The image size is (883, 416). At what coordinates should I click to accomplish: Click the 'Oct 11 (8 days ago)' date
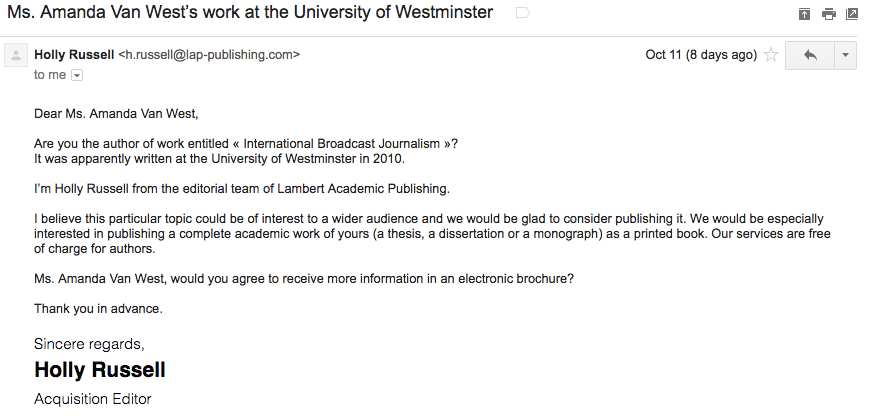(x=700, y=55)
